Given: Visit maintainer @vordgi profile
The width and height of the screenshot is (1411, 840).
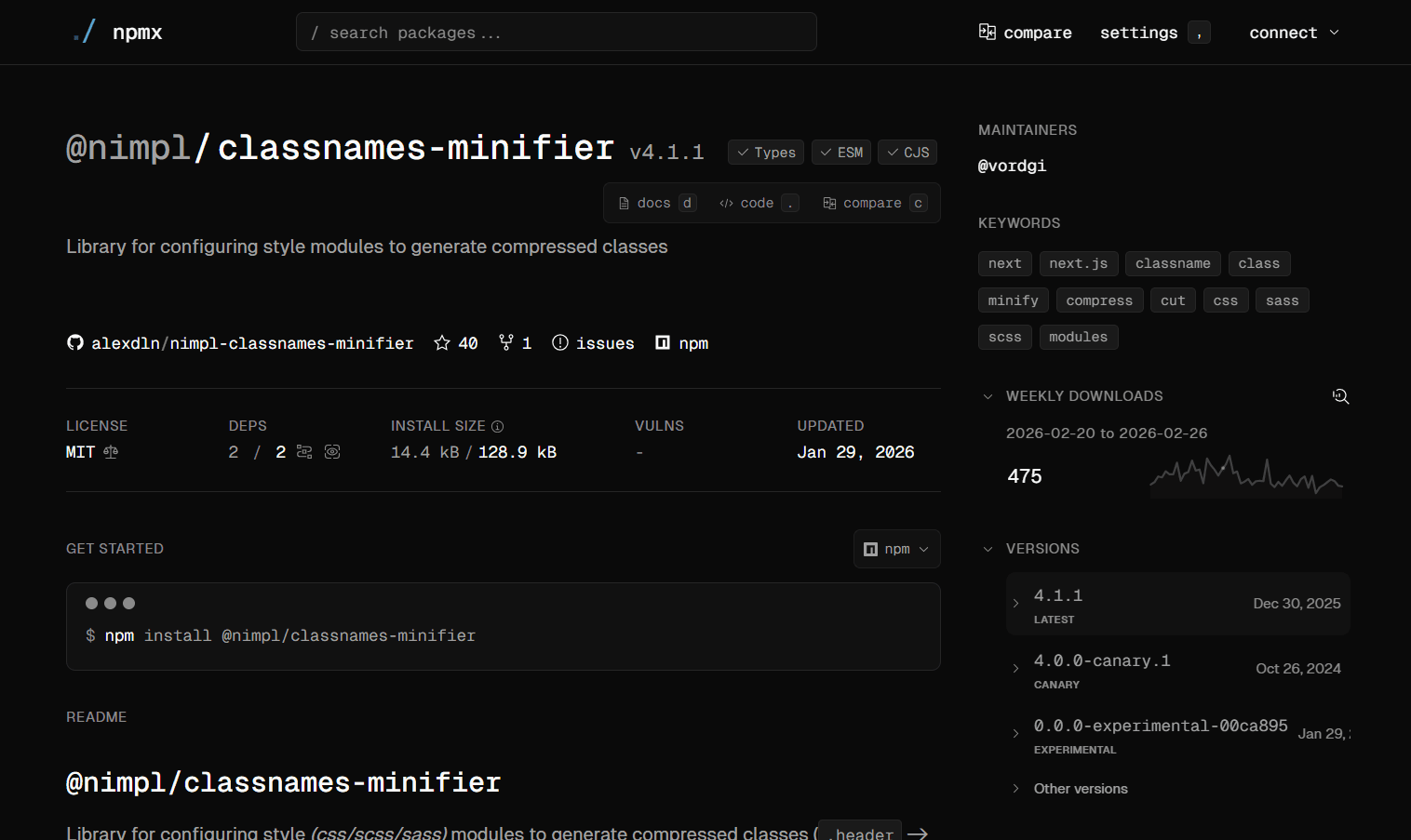Looking at the screenshot, I should [1012, 166].
